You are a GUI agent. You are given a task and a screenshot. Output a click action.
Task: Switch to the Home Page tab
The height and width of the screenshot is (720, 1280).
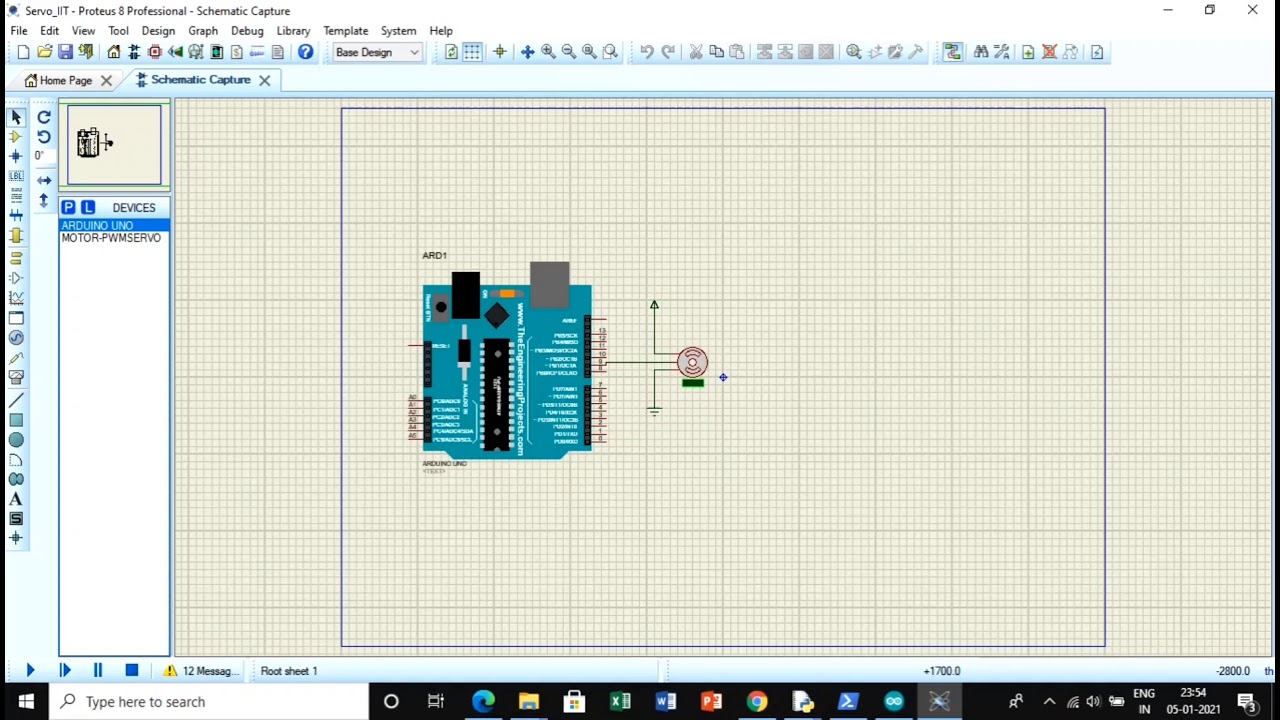click(66, 80)
